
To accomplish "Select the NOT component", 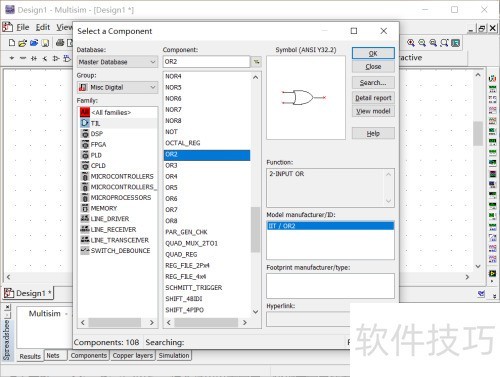I will point(207,132).
